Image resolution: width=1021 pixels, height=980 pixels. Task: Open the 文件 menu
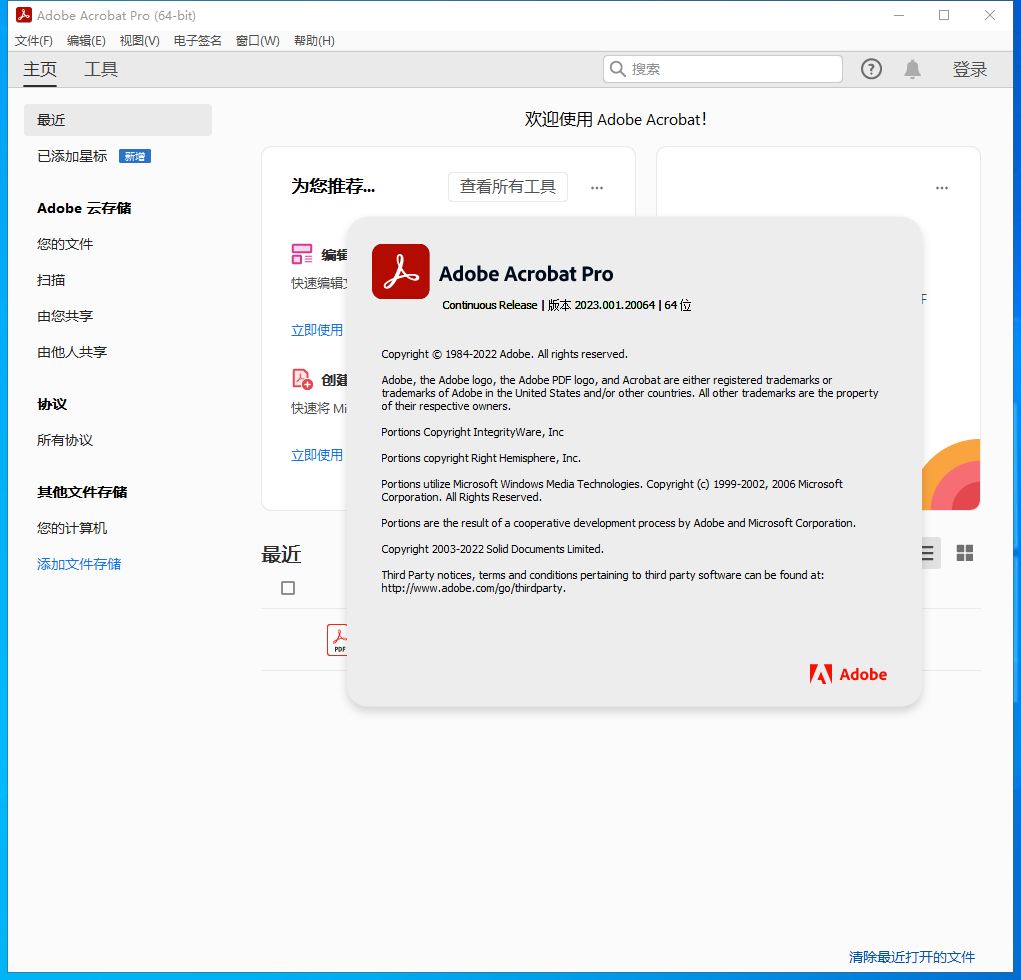(x=33, y=40)
